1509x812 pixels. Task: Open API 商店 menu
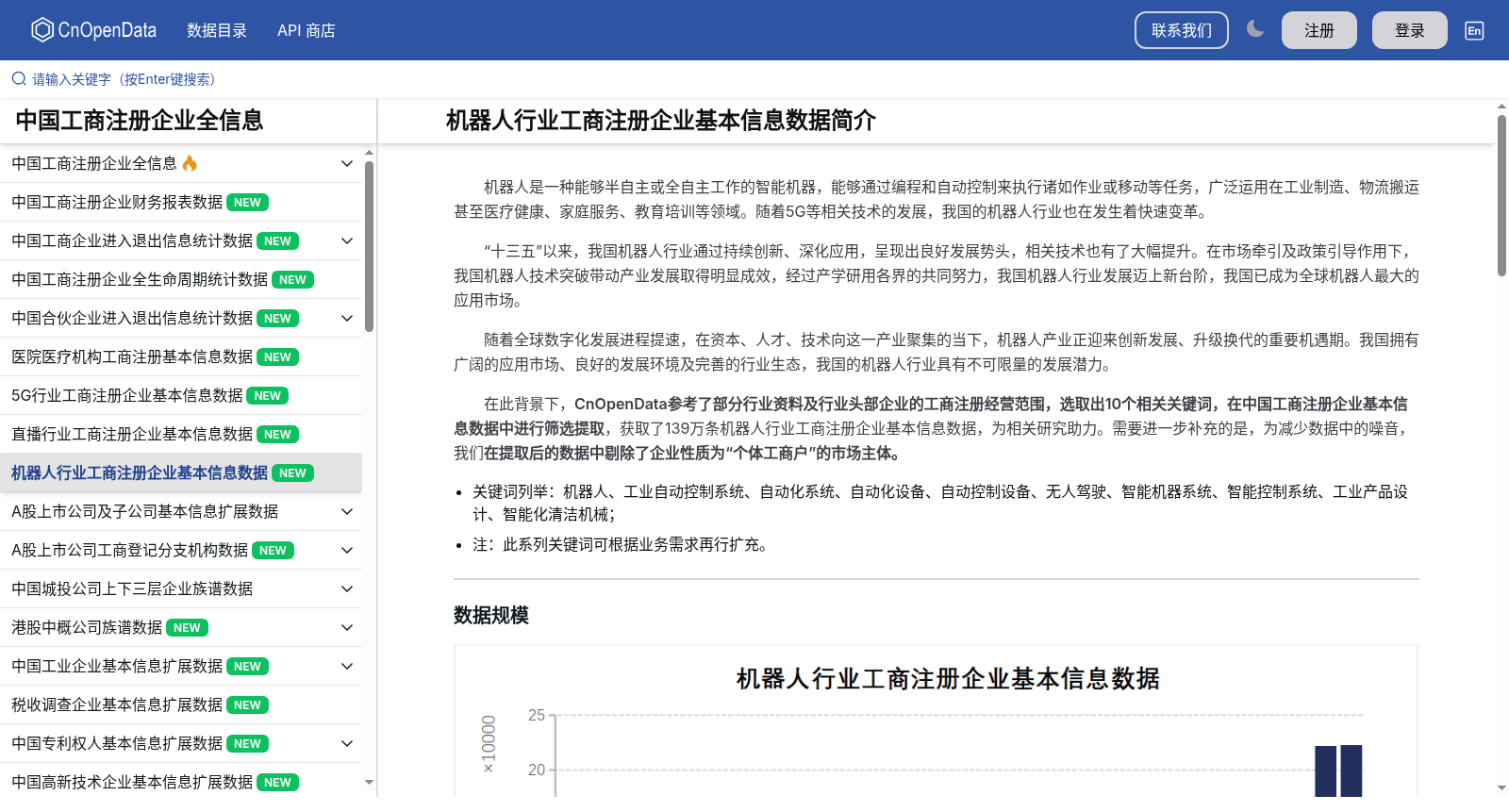coord(307,30)
